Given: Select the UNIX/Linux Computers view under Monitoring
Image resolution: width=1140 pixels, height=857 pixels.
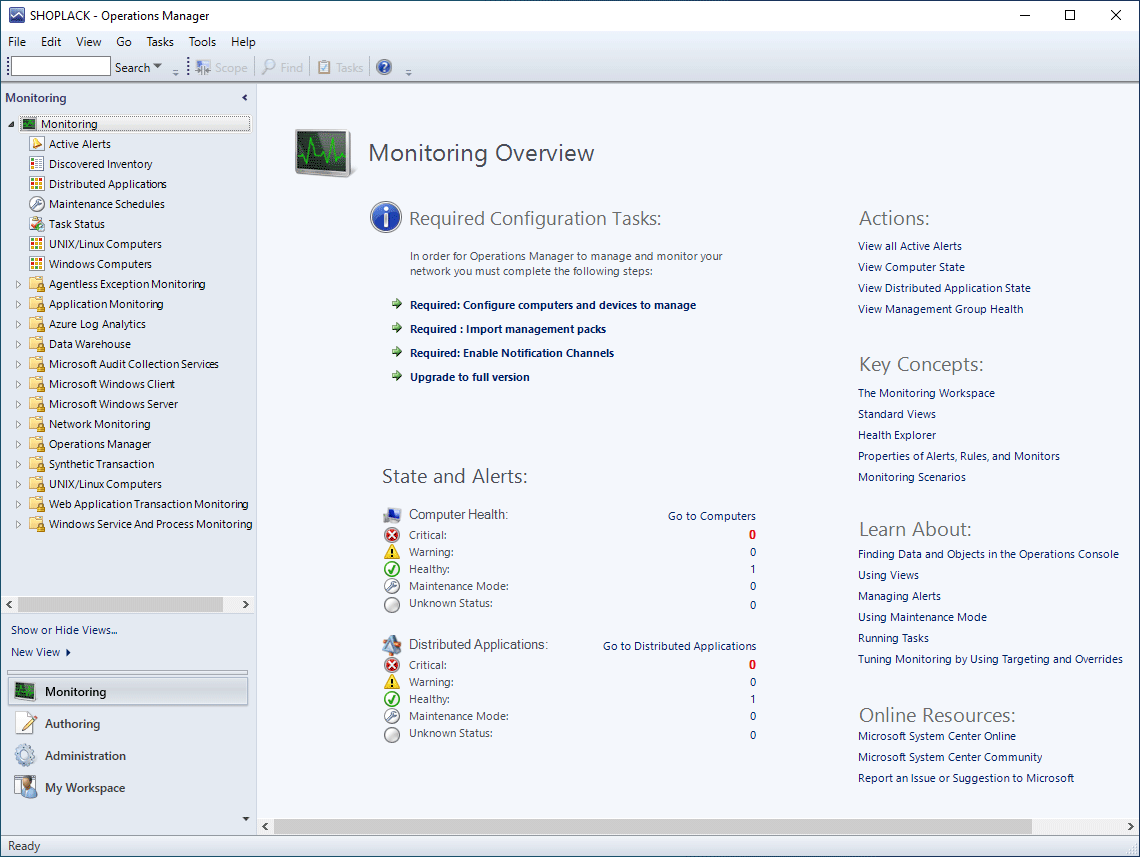Looking at the screenshot, I should (105, 244).
